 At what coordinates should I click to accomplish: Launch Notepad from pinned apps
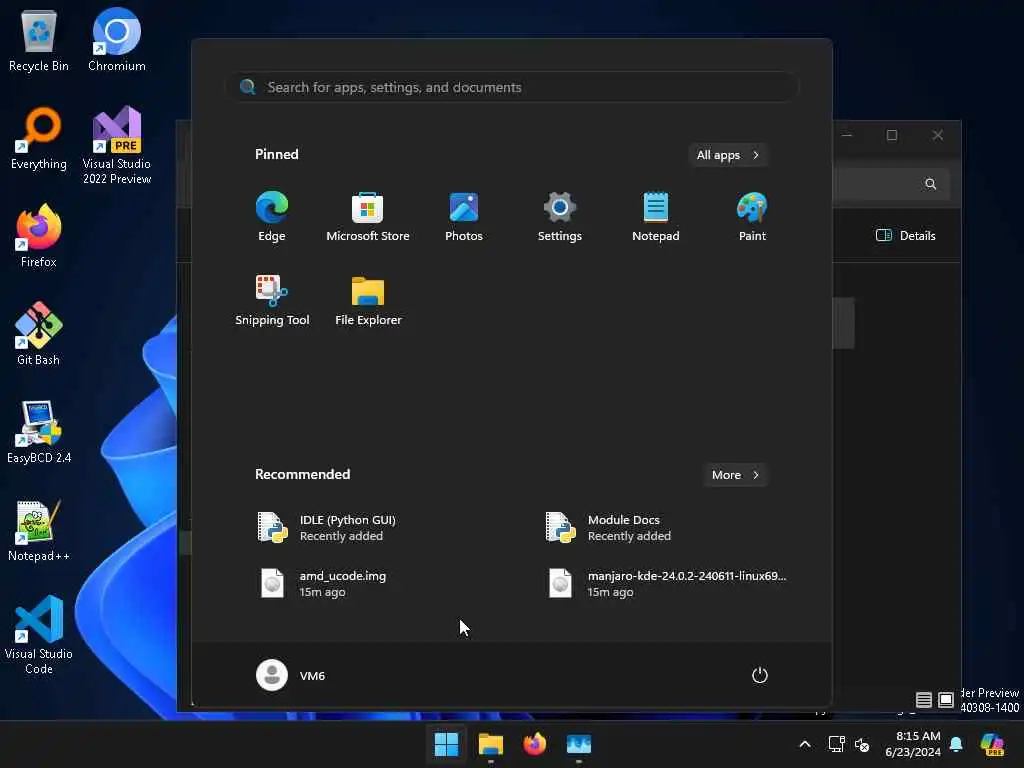pos(656,217)
